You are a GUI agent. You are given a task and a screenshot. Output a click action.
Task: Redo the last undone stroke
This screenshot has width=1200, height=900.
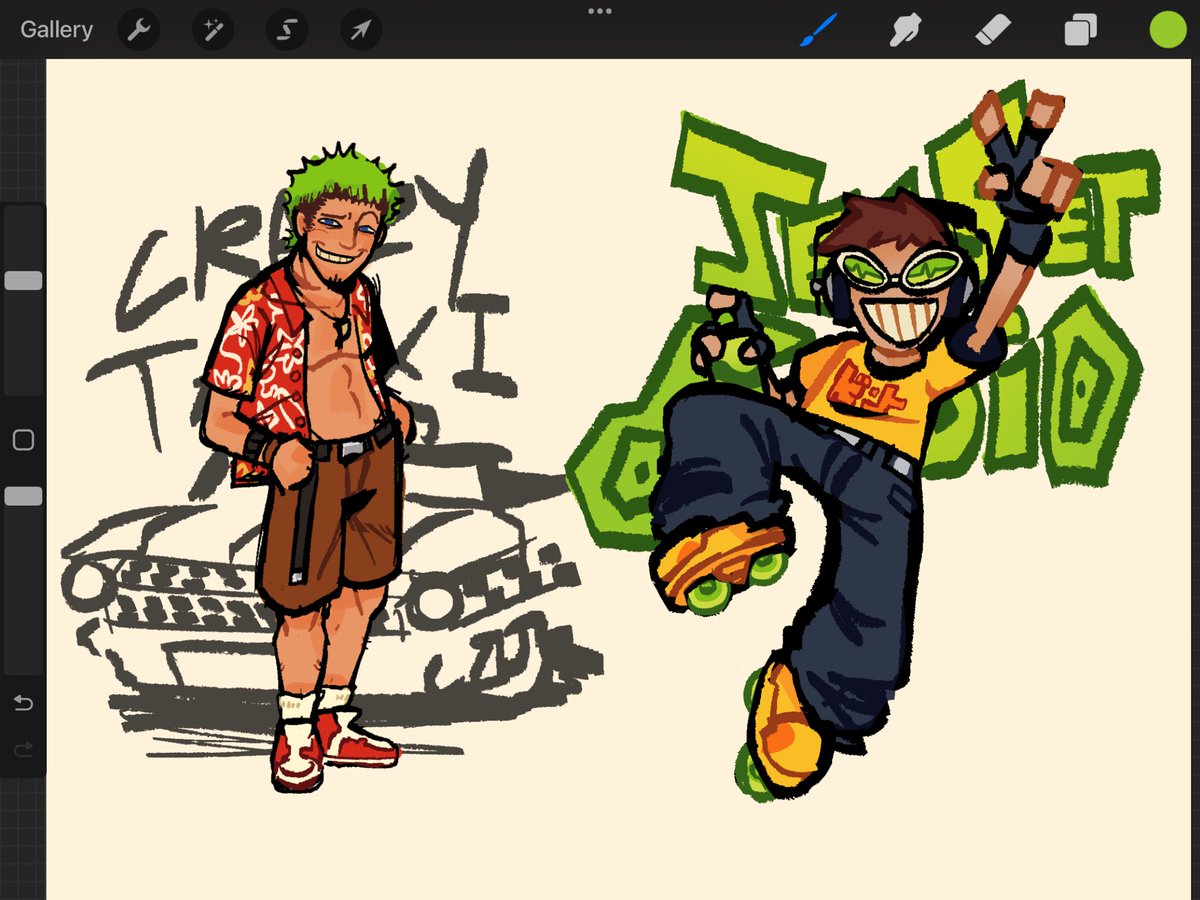(23, 749)
